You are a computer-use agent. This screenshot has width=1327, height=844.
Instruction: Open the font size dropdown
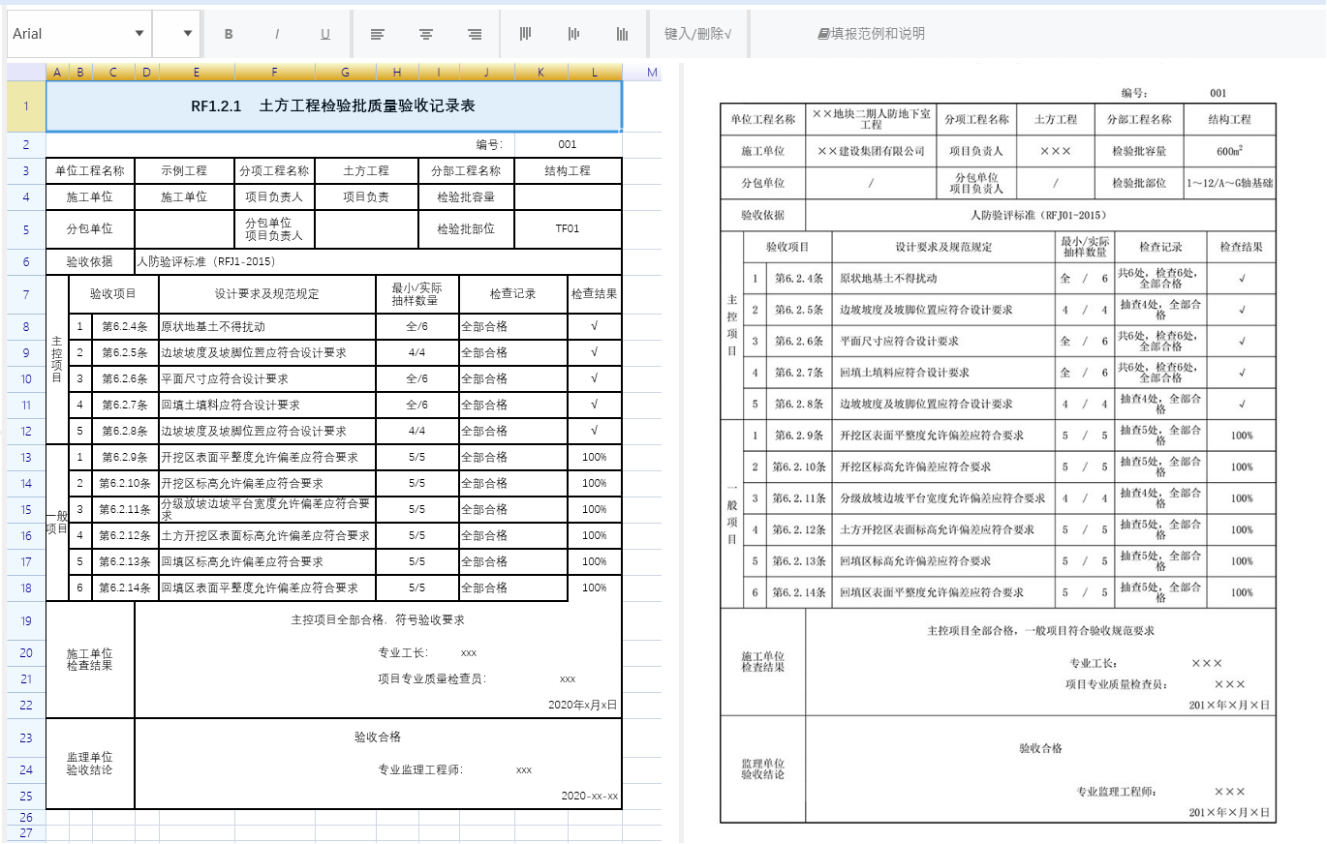[177, 34]
